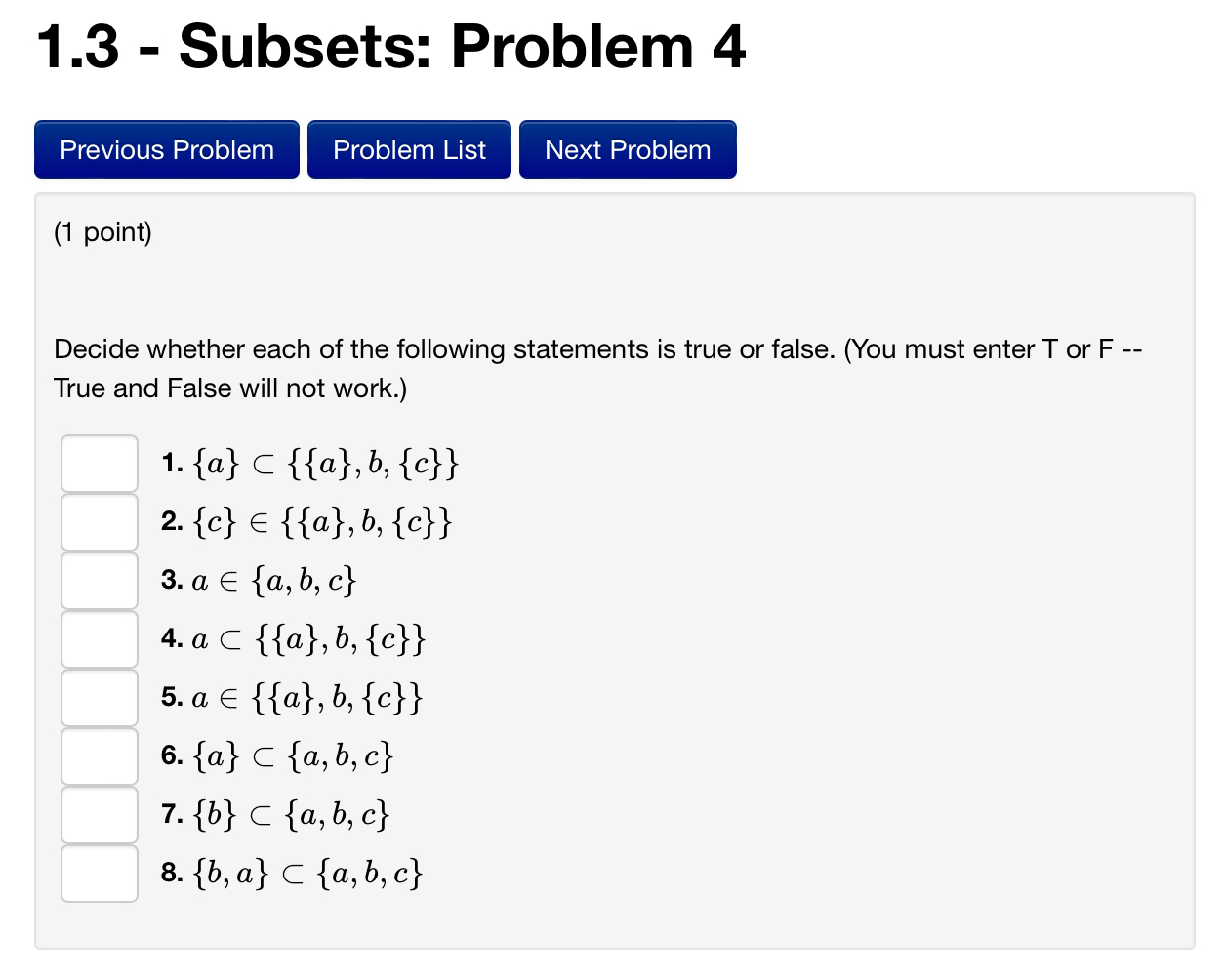The width and height of the screenshot is (1225, 980).
Task: Click statement 5 text
Action: [293, 697]
